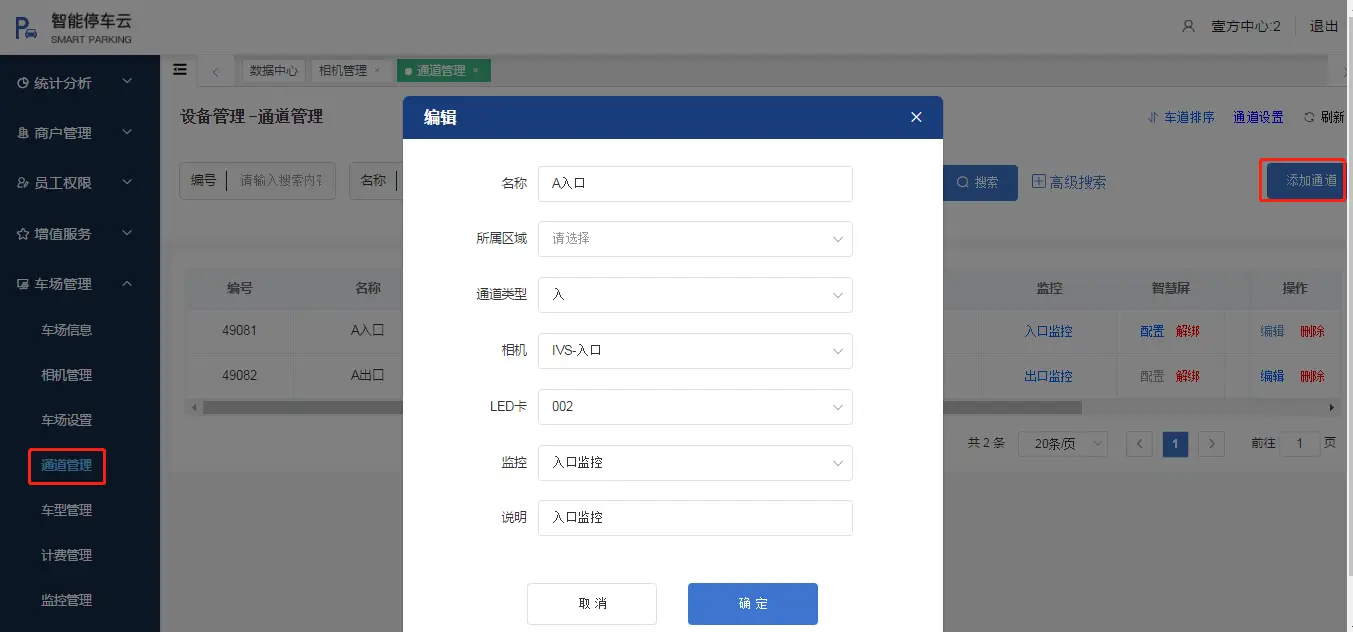Click the 名称 input field with A入口
The width and height of the screenshot is (1353, 632).
(695, 184)
